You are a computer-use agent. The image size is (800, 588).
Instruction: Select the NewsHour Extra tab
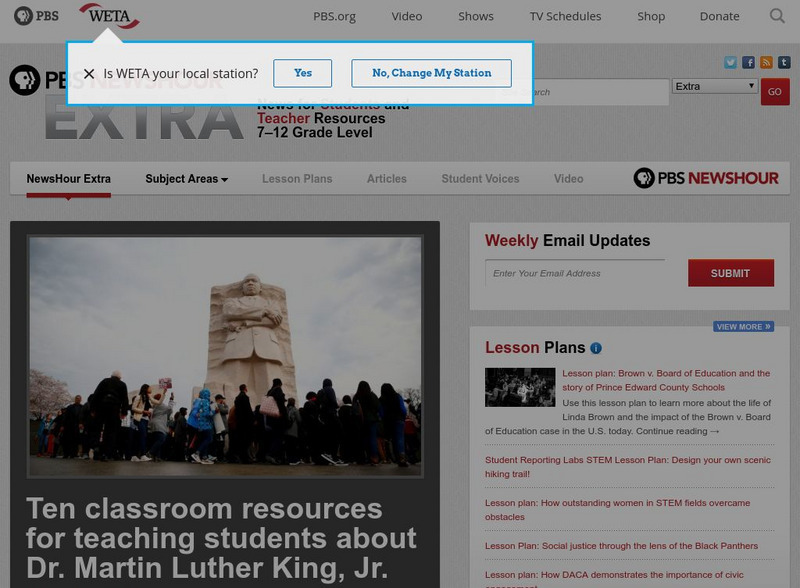coord(68,179)
